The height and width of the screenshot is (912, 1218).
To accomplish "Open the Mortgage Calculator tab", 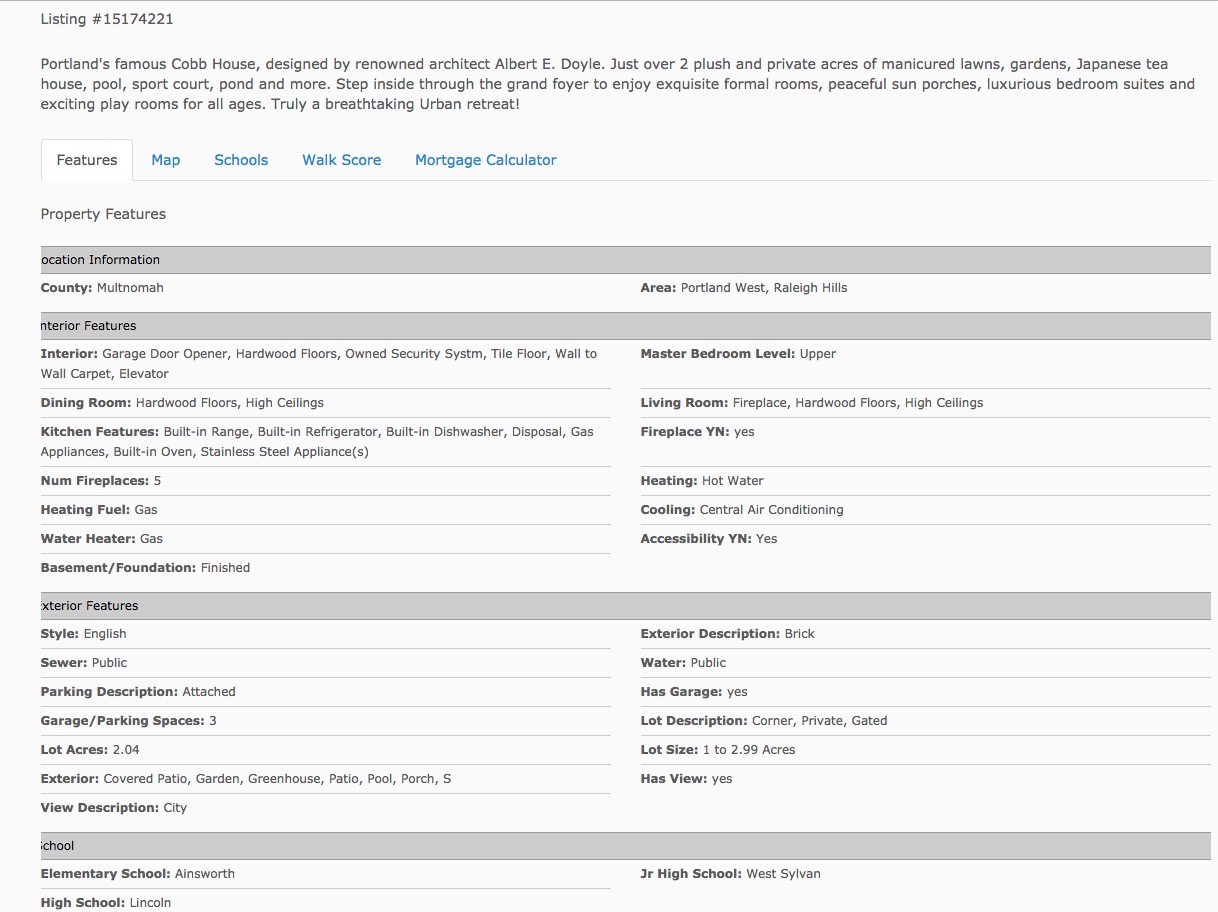I will point(486,160).
